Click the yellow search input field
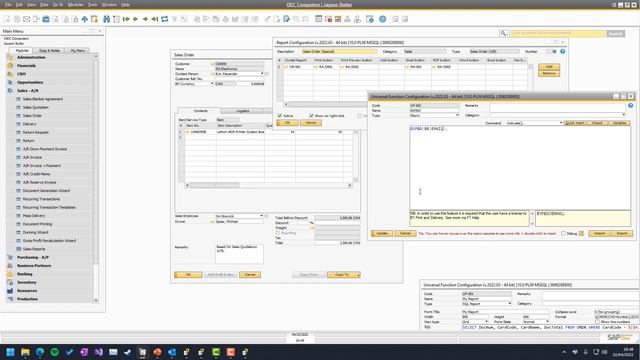Image resolution: width=640 pixels, height=360 pixels. (558, 33)
